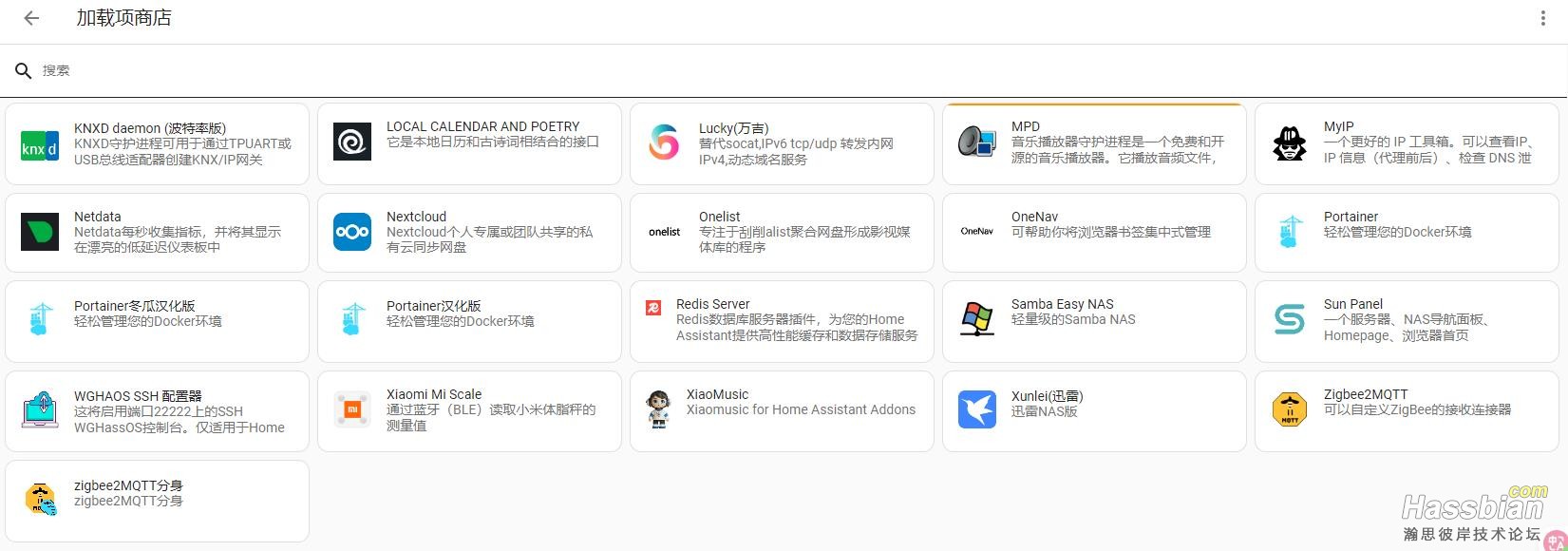This screenshot has height=551, width=1568.
Task: Select the Nextcloud title text
Action: [x=416, y=217]
